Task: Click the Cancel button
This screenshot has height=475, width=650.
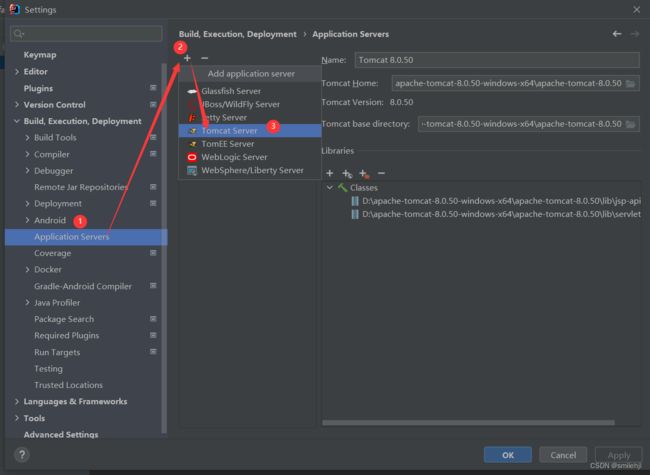Action: tap(563, 455)
